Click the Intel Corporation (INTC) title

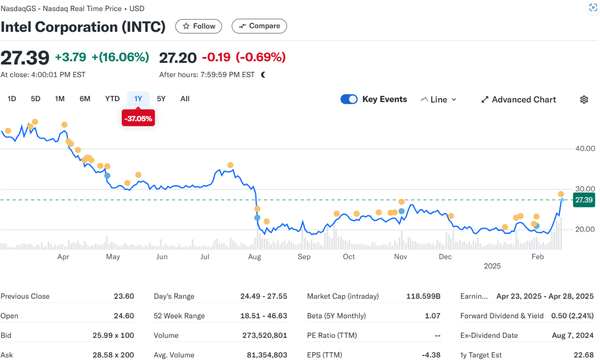point(83,27)
